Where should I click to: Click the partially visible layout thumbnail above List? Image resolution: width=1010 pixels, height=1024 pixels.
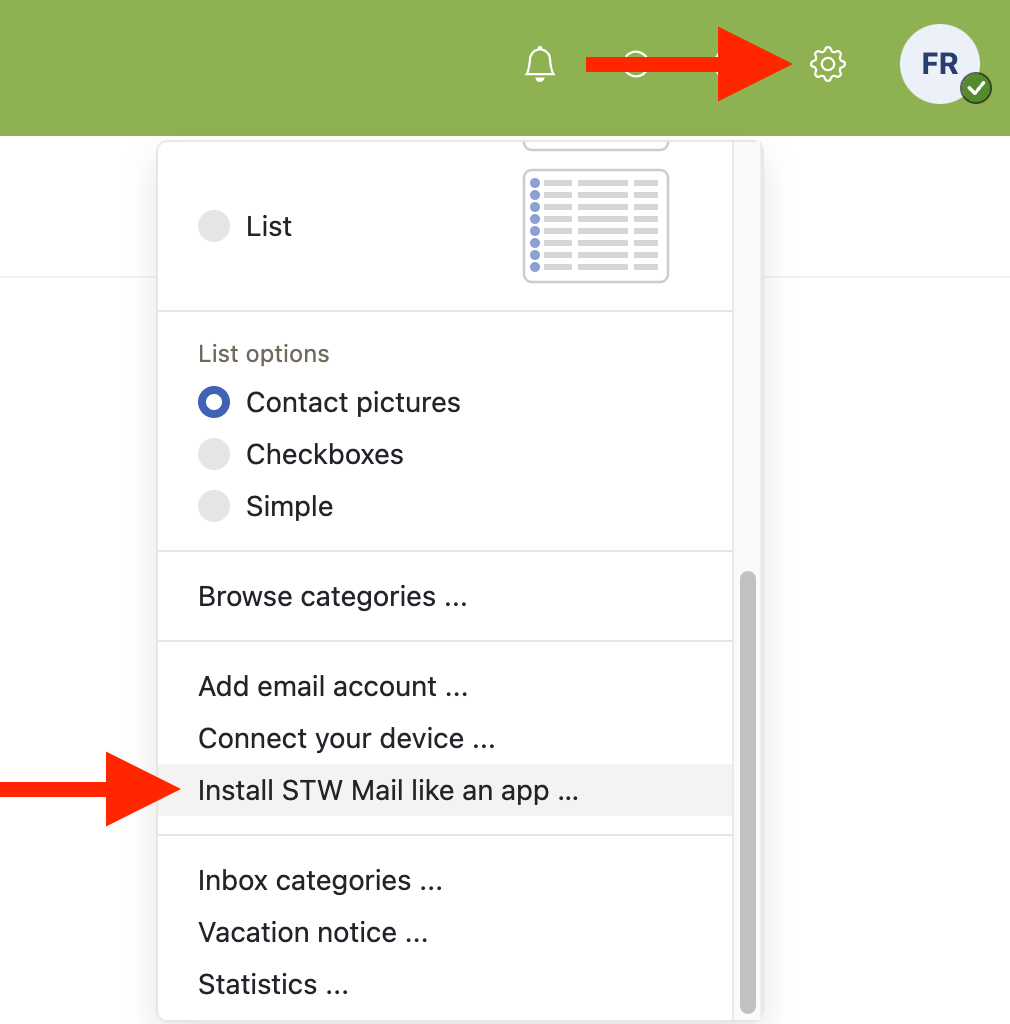coord(595,146)
